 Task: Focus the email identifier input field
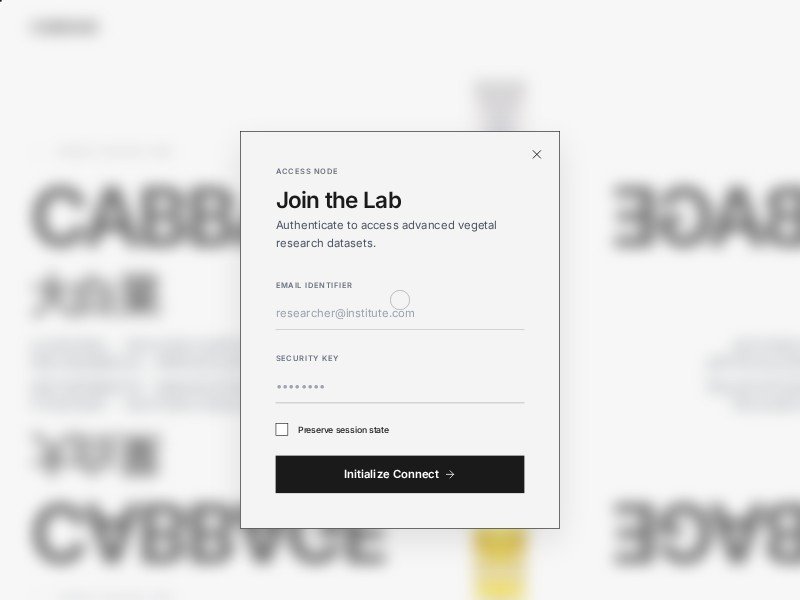pyautogui.click(x=399, y=313)
